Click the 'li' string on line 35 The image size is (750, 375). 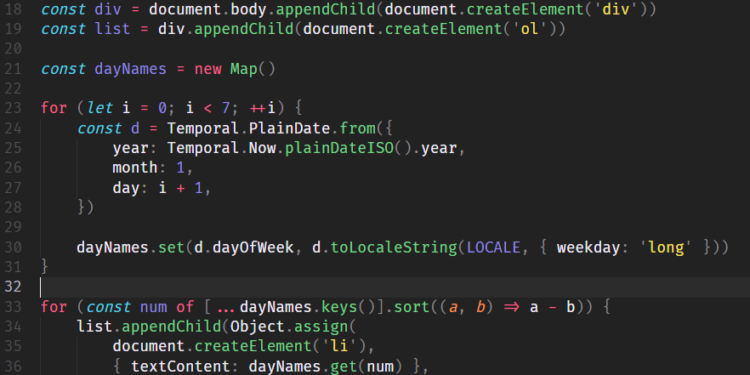tap(342, 346)
